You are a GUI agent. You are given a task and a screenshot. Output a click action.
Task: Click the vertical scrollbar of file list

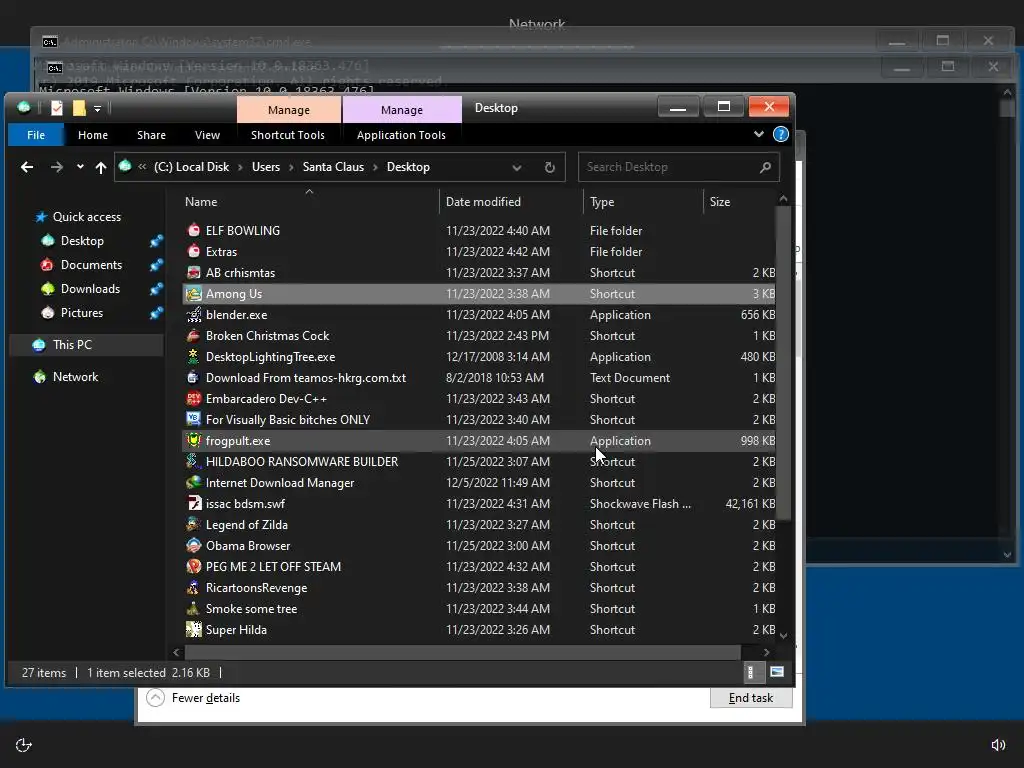point(784,364)
